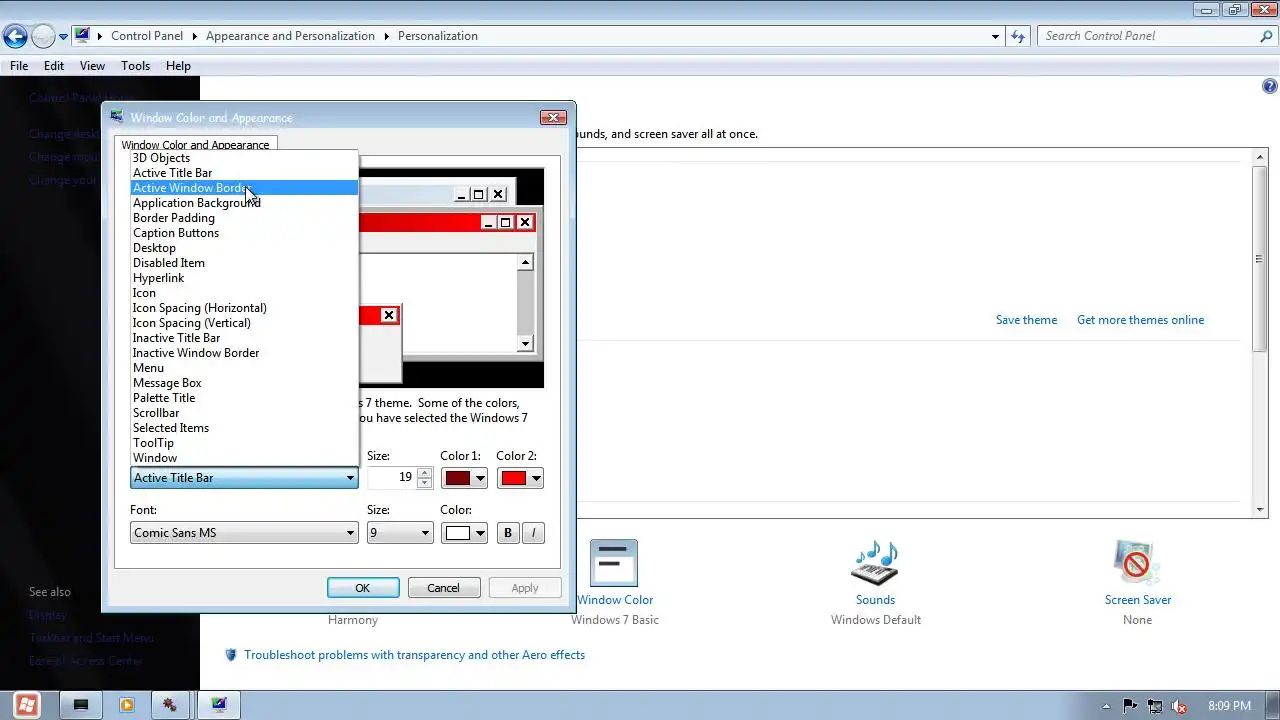Image resolution: width=1280 pixels, height=720 pixels.
Task: Click the refresh button beside address bar
Action: point(1018,36)
